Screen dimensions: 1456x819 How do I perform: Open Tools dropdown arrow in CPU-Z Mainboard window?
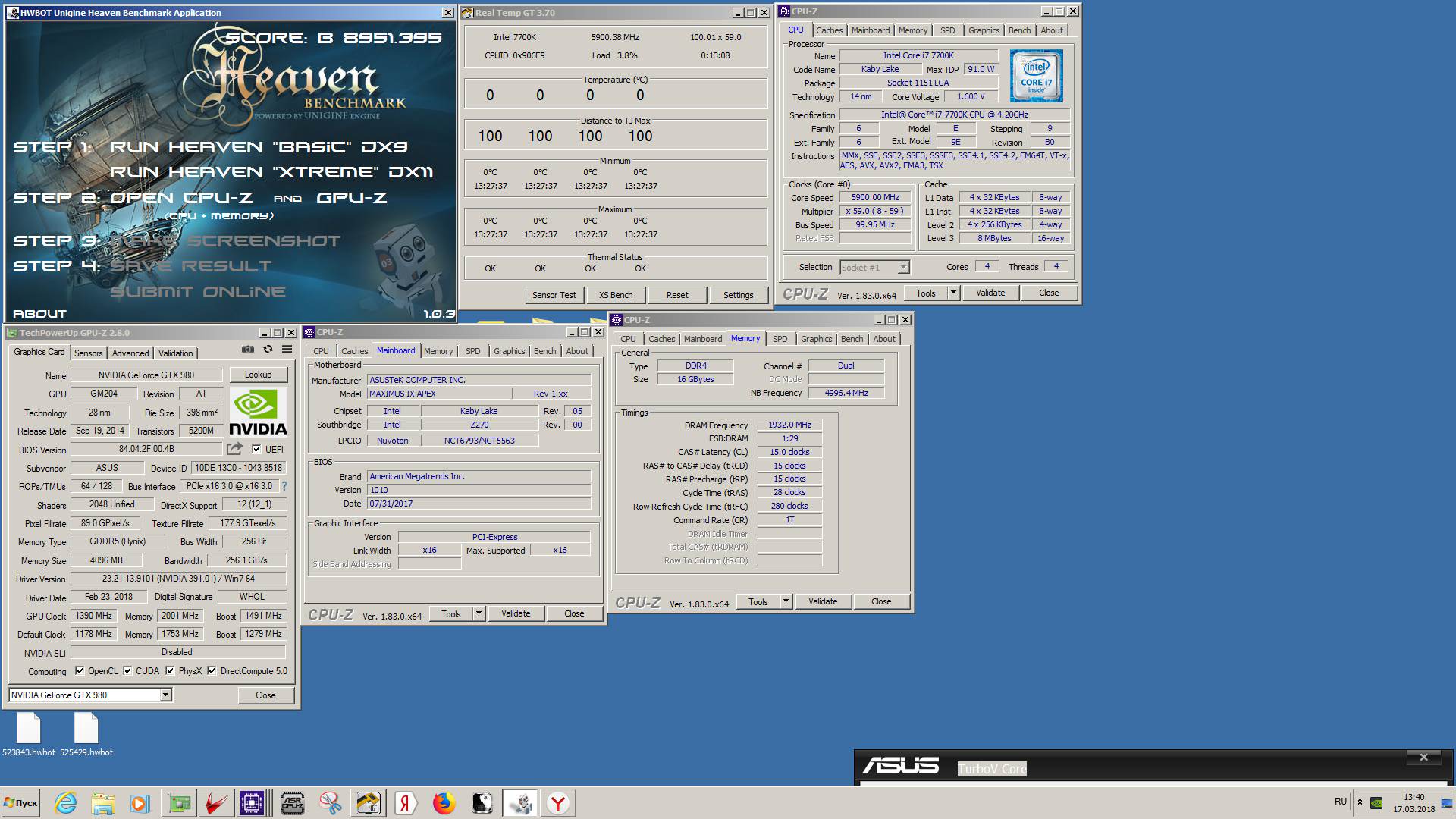click(x=479, y=613)
